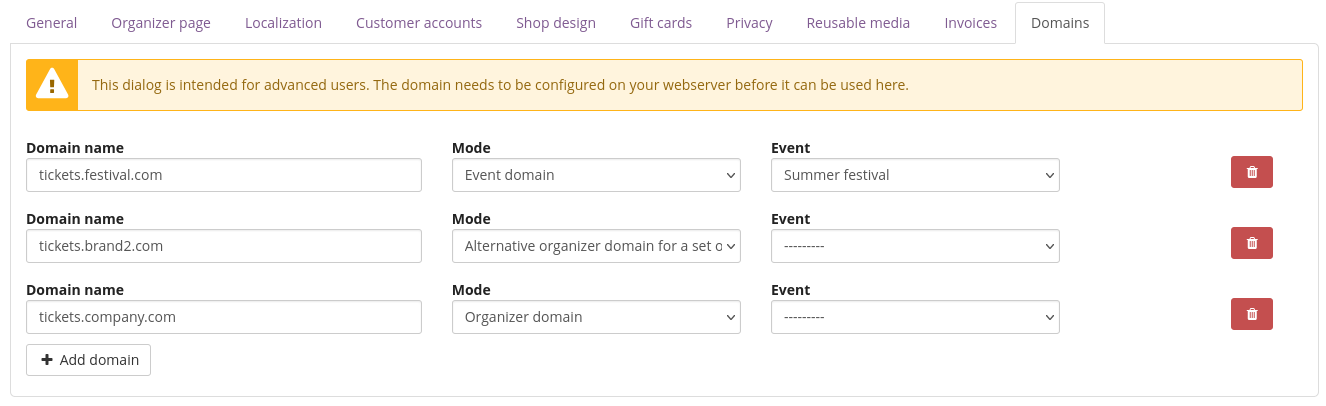Viewport: 1326px width, 406px height.
Task: Open Mode dropdown showing Event domain
Action: click(596, 175)
